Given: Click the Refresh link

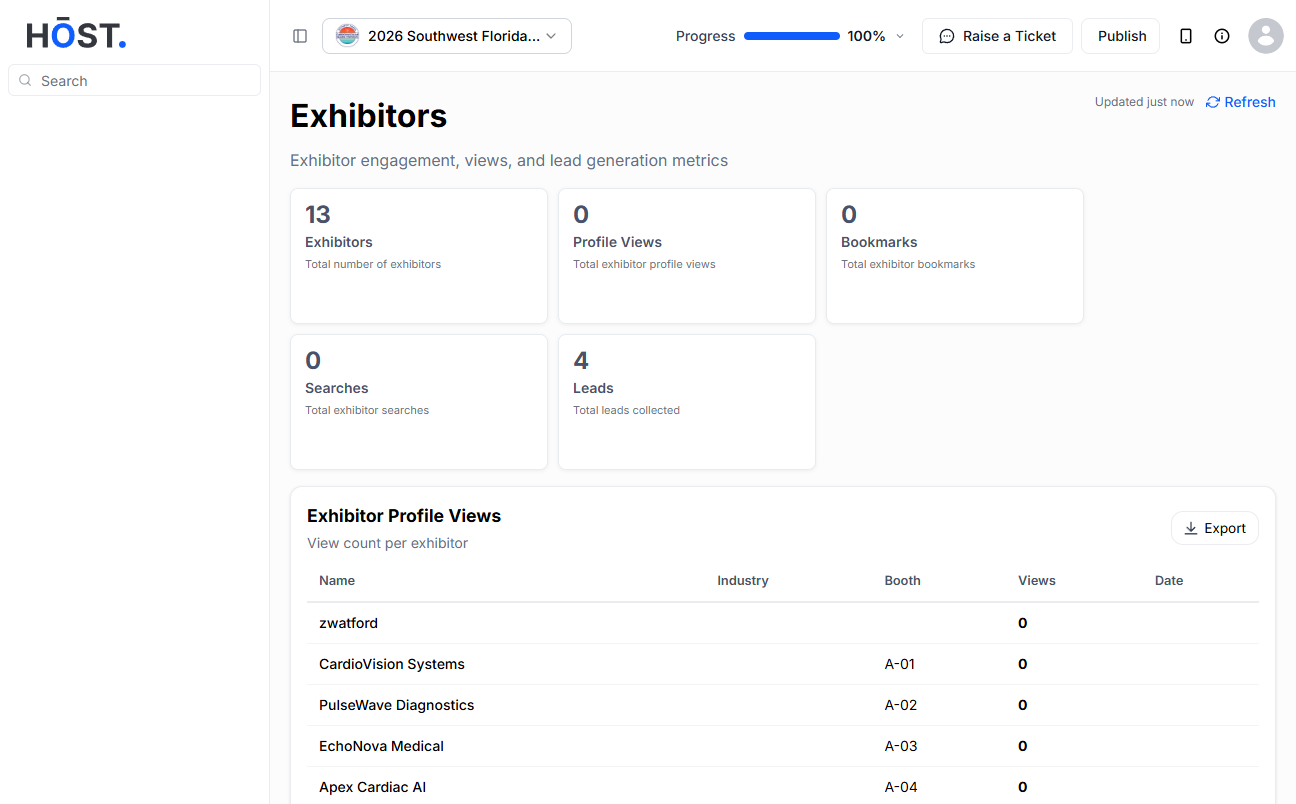Looking at the screenshot, I should [1241, 102].
